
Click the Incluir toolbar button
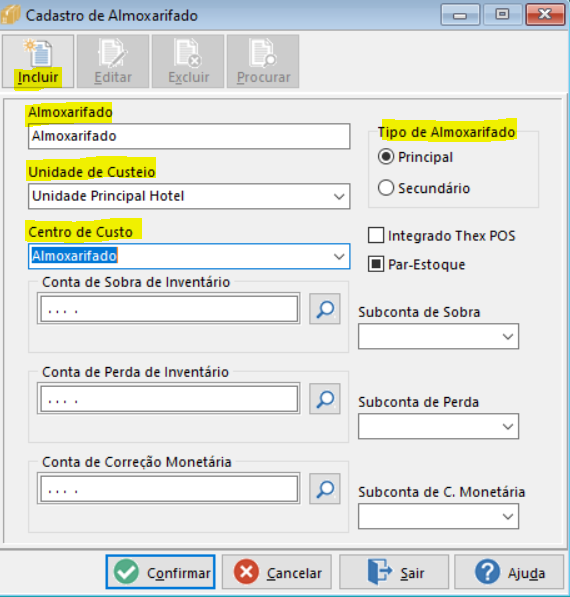tap(38, 62)
